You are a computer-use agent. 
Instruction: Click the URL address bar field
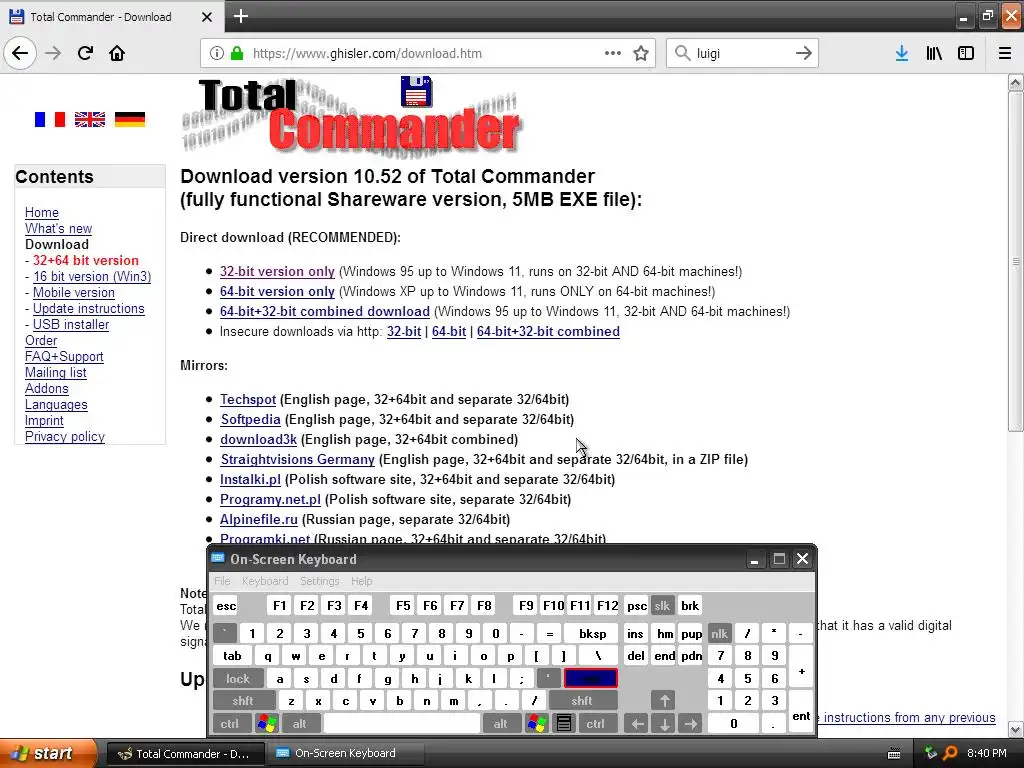point(428,54)
